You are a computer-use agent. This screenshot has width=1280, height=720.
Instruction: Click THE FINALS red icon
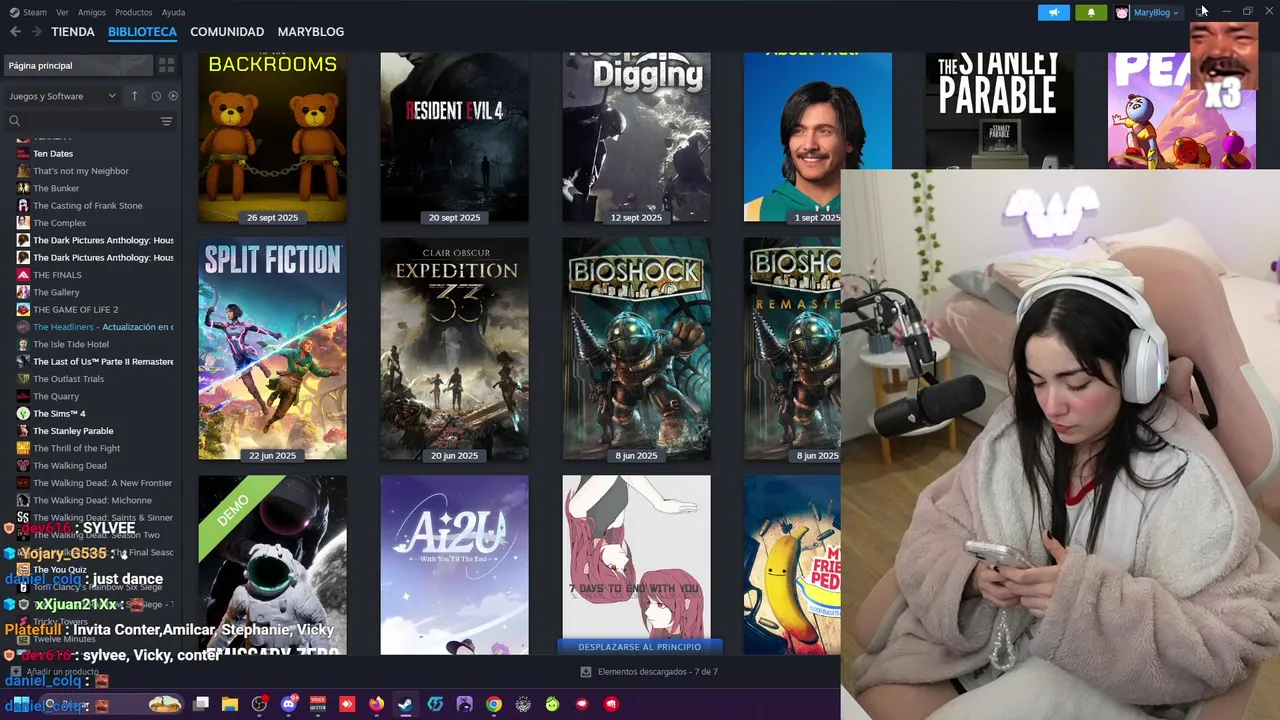click(23, 275)
